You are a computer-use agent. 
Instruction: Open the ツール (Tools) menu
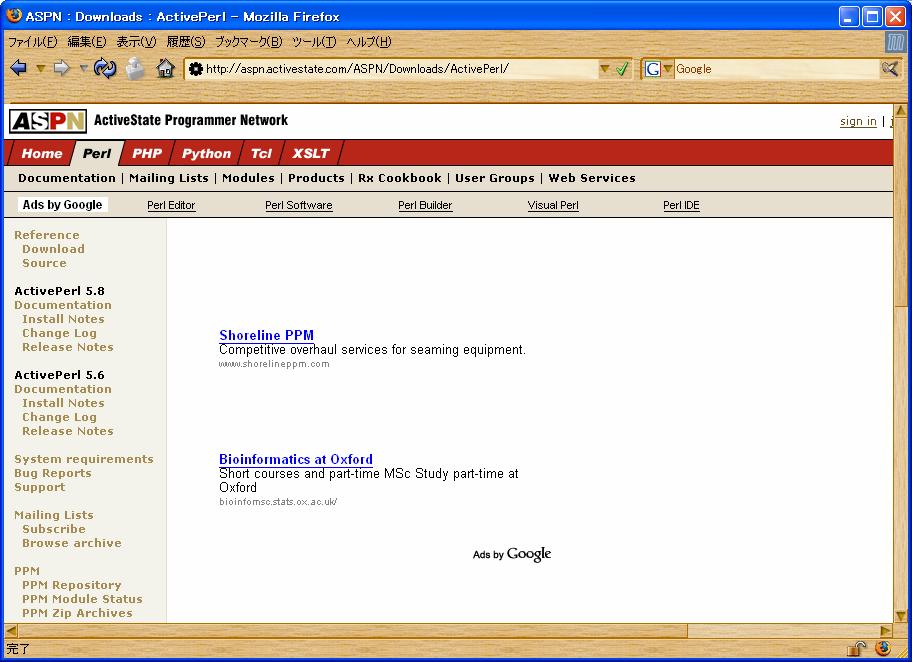(313, 42)
